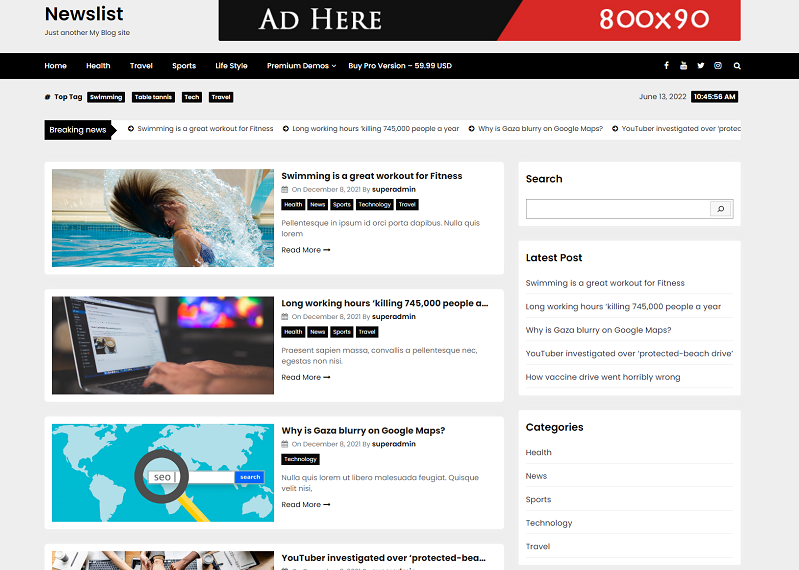Viewport: 799px width, 570px height.
Task: Click the calendar icon on the Long working hours post
Action: 285,317
